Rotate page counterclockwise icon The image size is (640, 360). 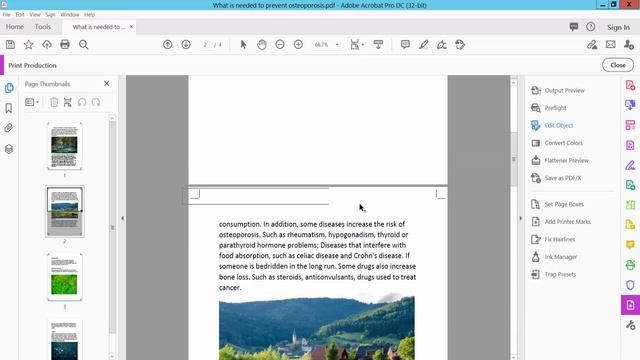[x=82, y=102]
